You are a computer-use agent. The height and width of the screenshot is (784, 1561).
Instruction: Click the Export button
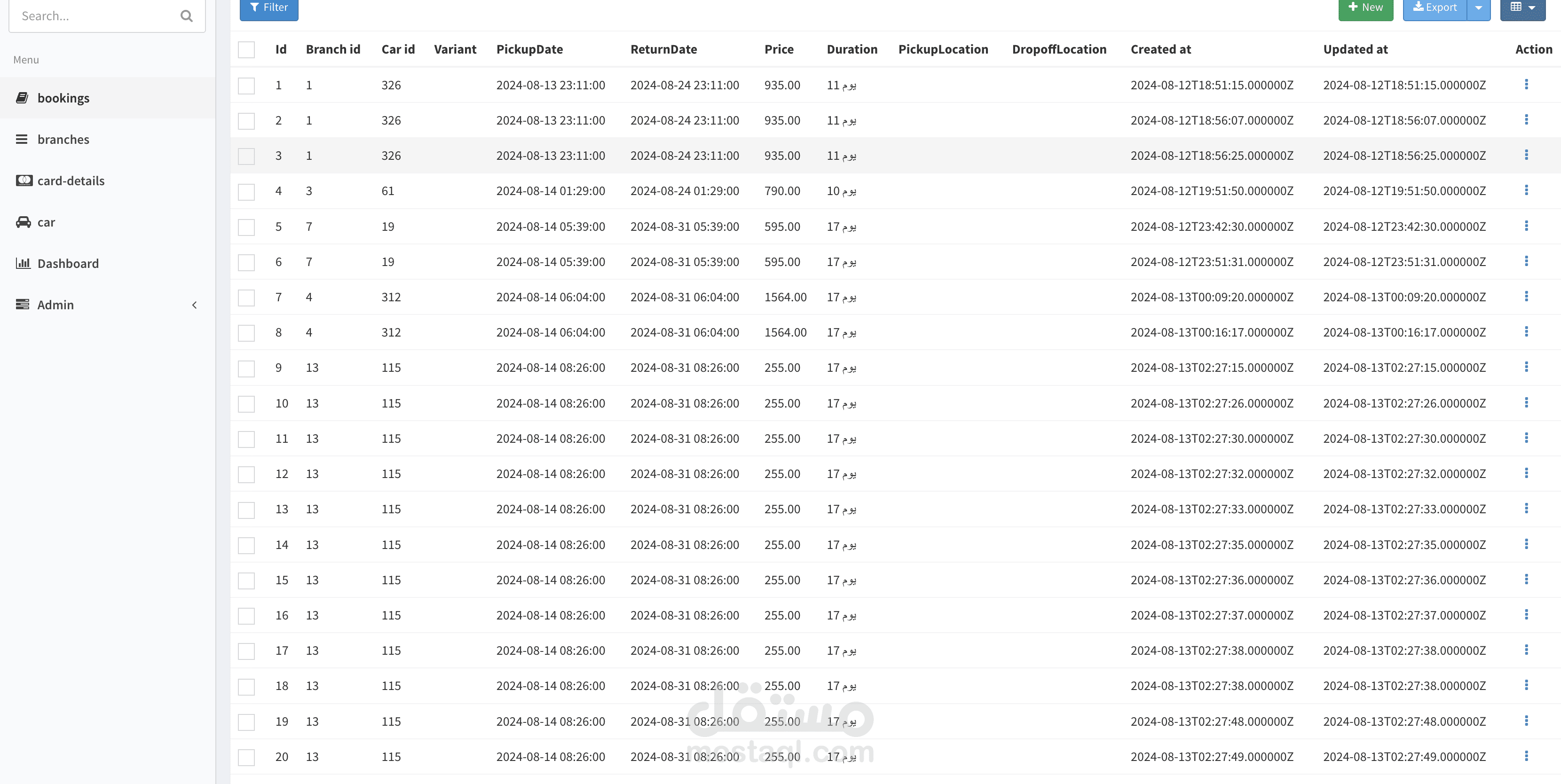tap(1435, 8)
